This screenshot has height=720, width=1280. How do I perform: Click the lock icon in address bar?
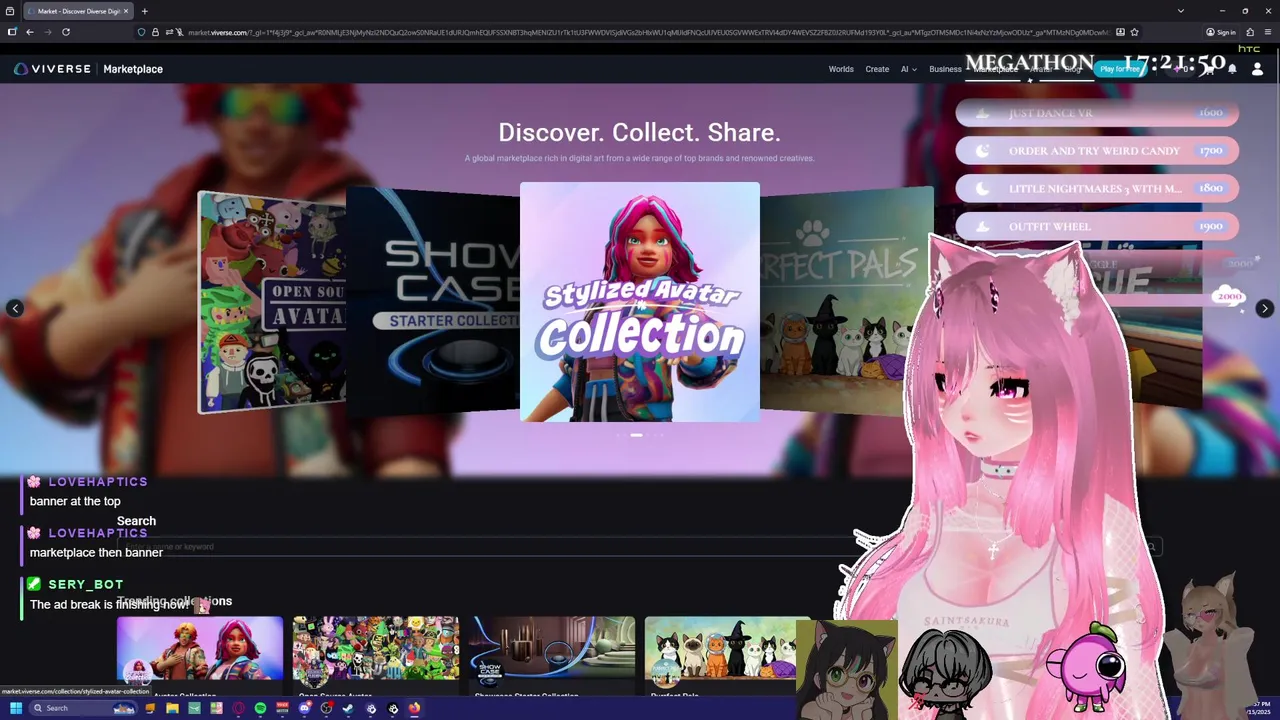point(155,32)
